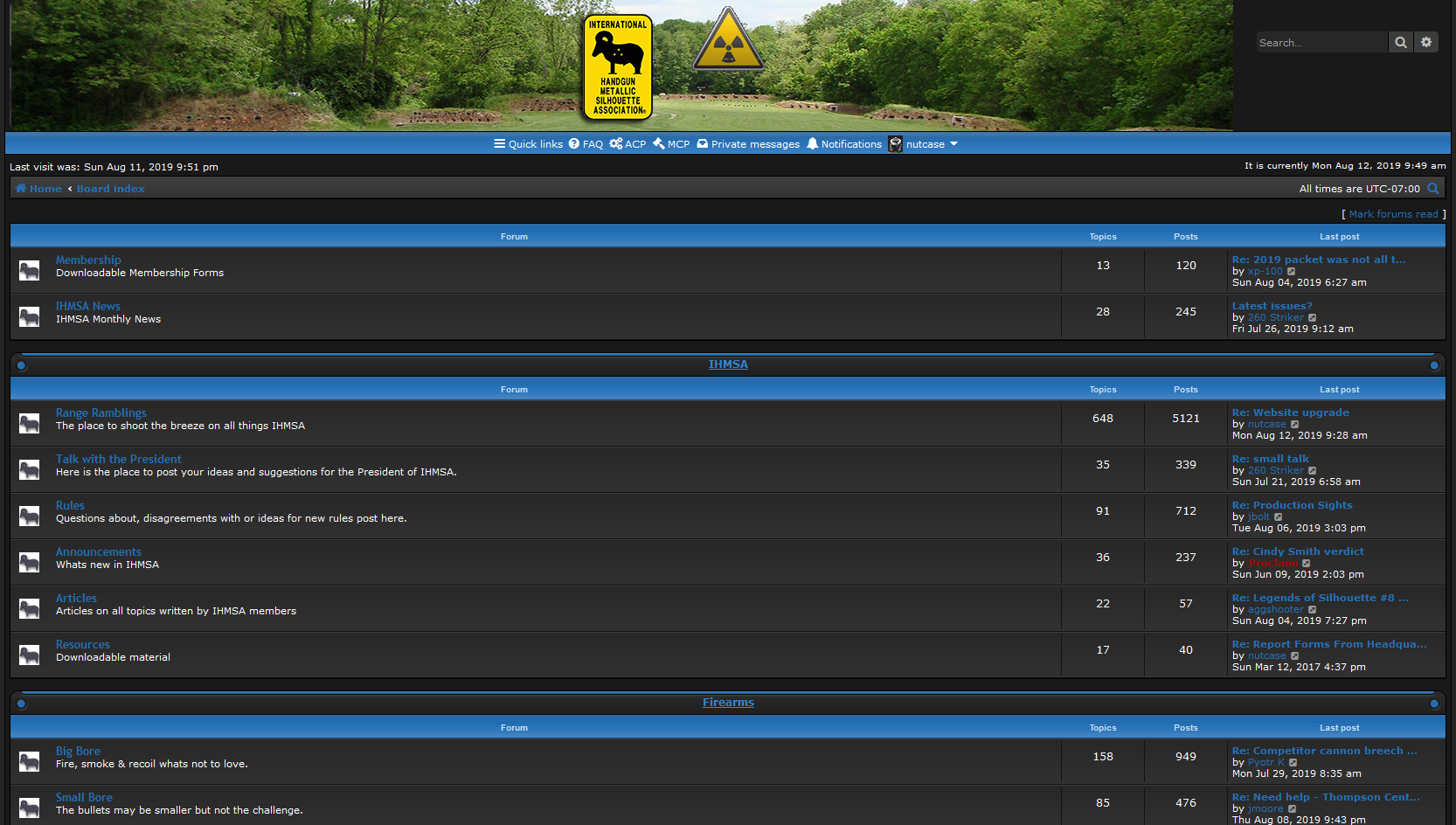Screen dimensions: 1456x825
Task: Open the Rules forum
Action: click(x=70, y=505)
